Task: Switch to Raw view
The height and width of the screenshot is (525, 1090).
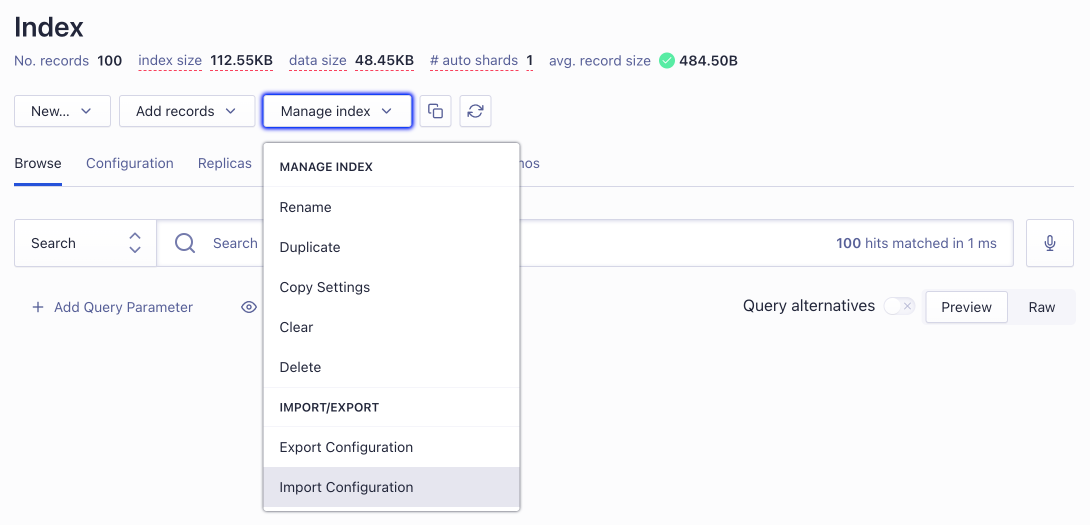Action: click(1041, 307)
